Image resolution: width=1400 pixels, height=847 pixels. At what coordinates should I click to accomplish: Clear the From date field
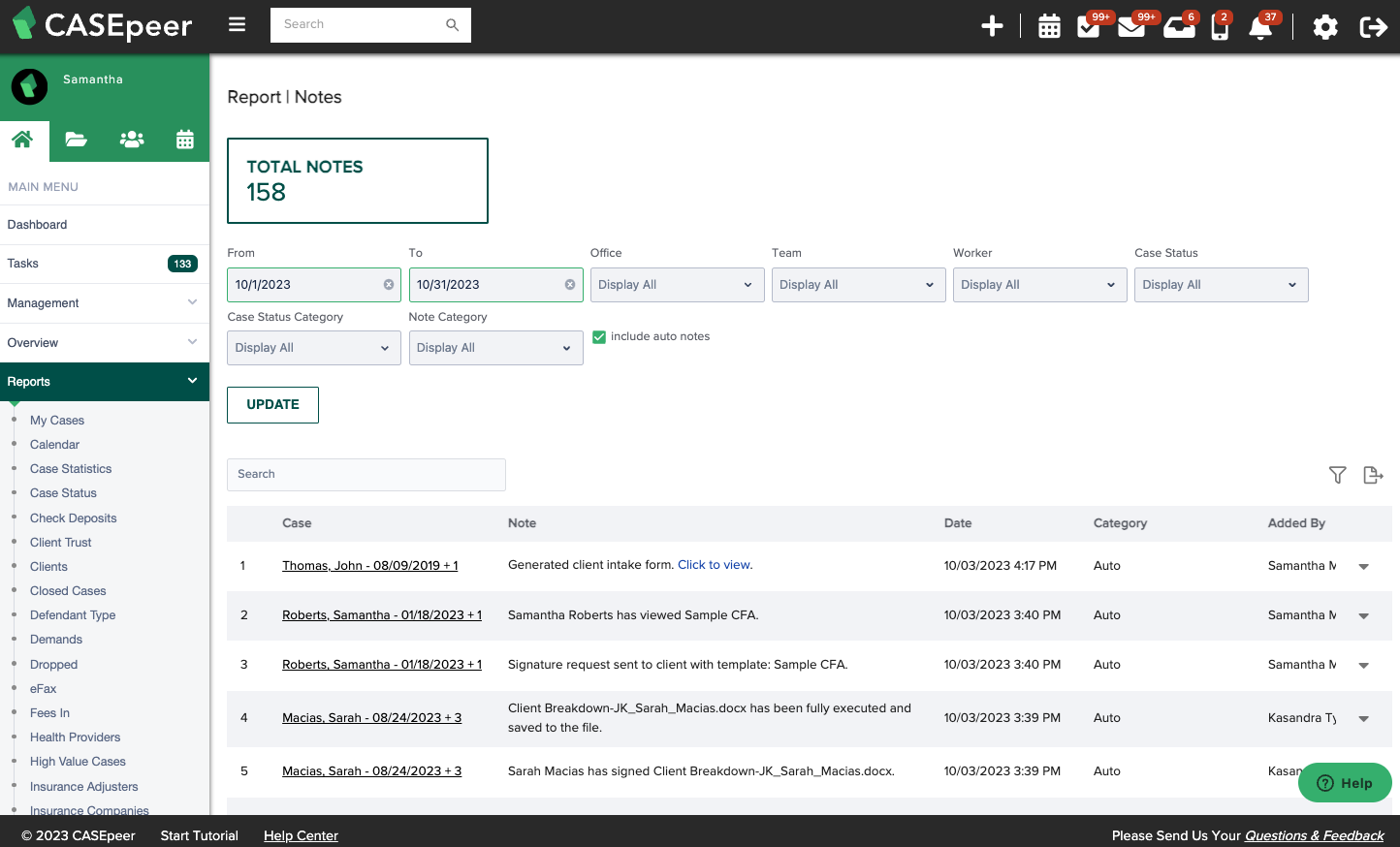point(389,285)
